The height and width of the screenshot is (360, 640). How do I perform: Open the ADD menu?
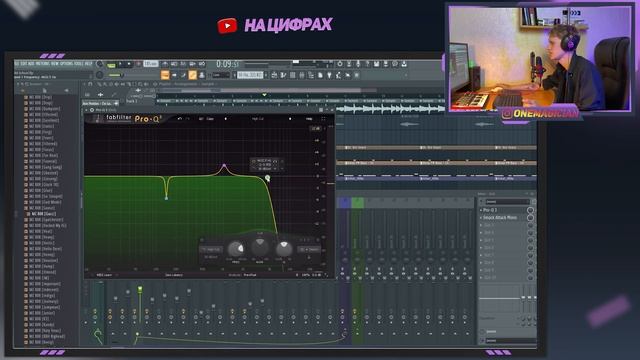(32, 64)
